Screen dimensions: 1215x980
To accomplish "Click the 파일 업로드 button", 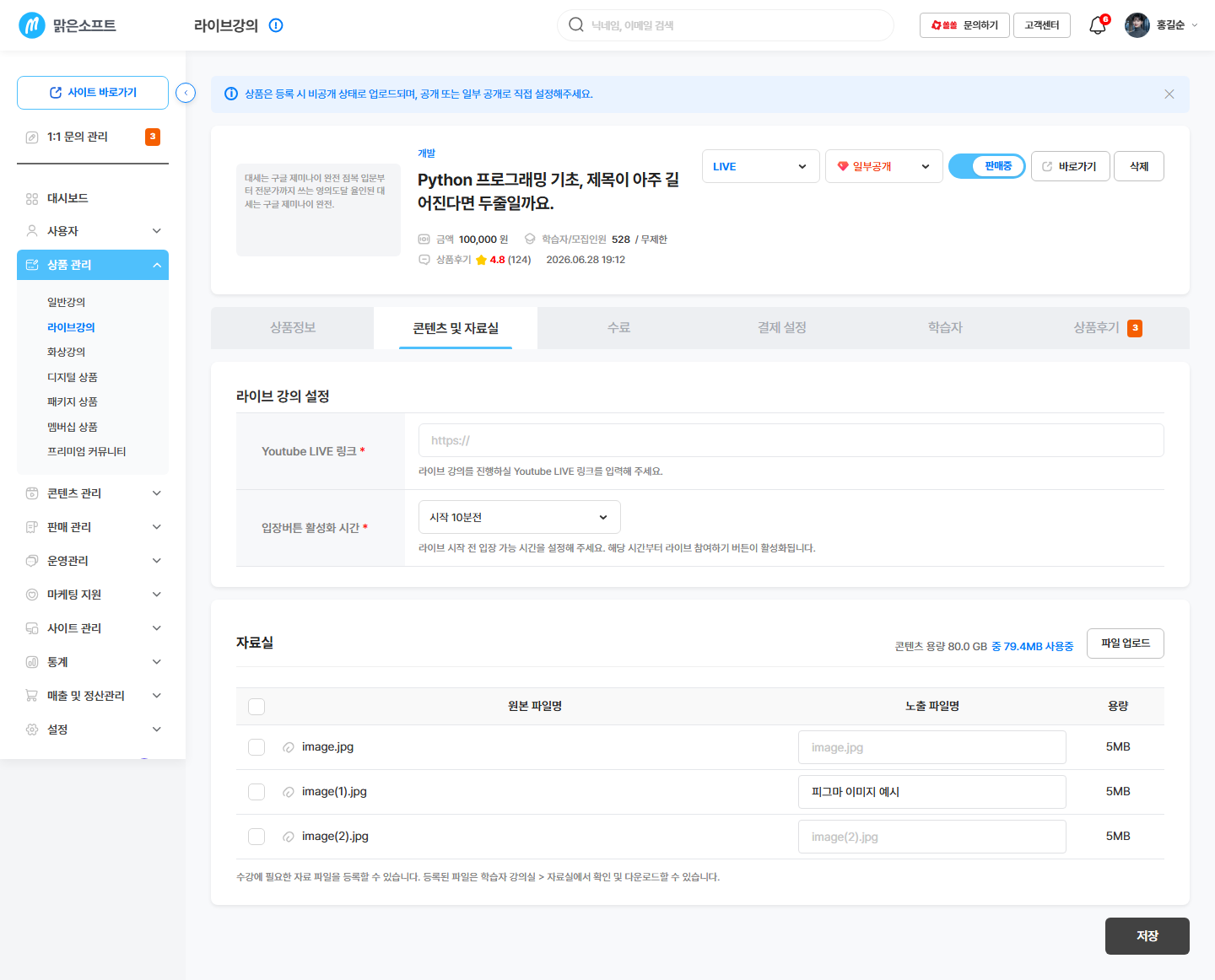I will point(1126,643).
